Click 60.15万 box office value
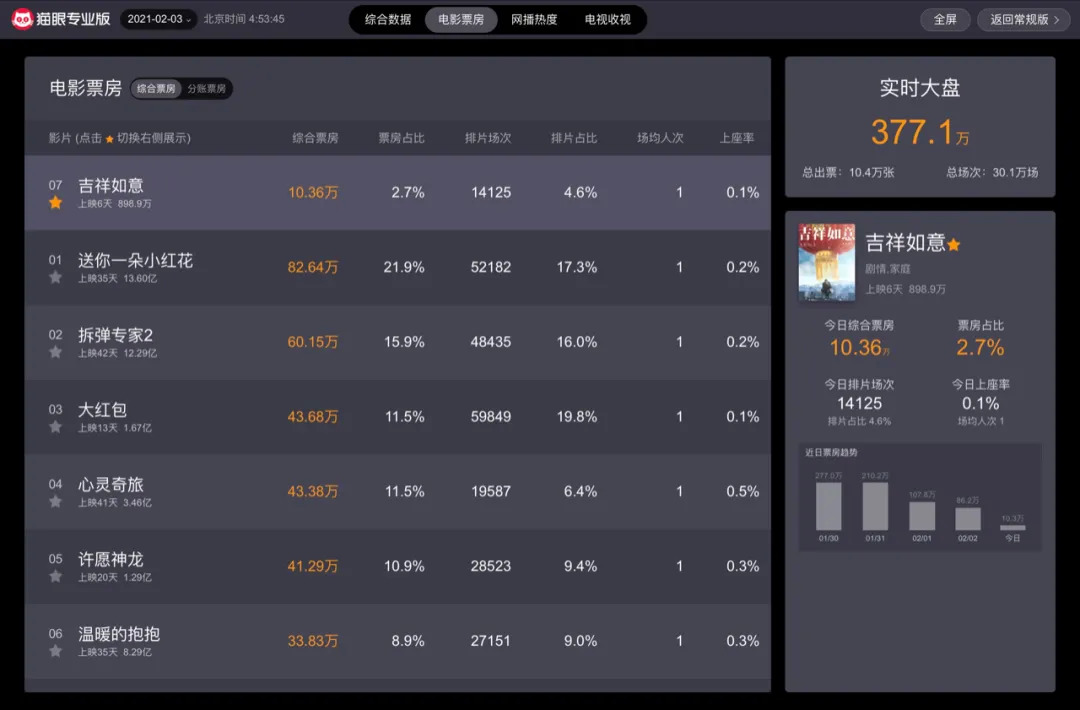 point(313,342)
